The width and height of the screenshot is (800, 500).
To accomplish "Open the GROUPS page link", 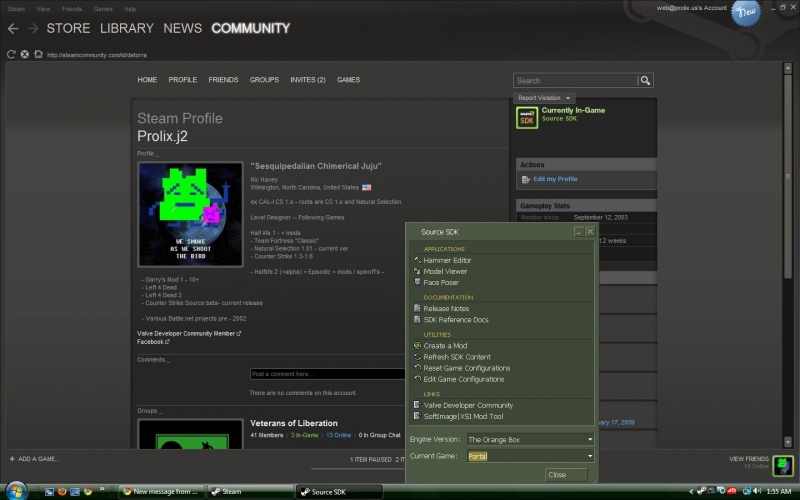I will coord(264,80).
